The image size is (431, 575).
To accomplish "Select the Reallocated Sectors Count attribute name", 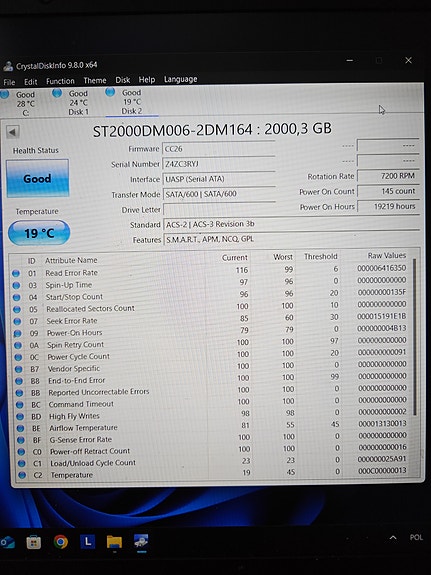I will tap(90, 309).
